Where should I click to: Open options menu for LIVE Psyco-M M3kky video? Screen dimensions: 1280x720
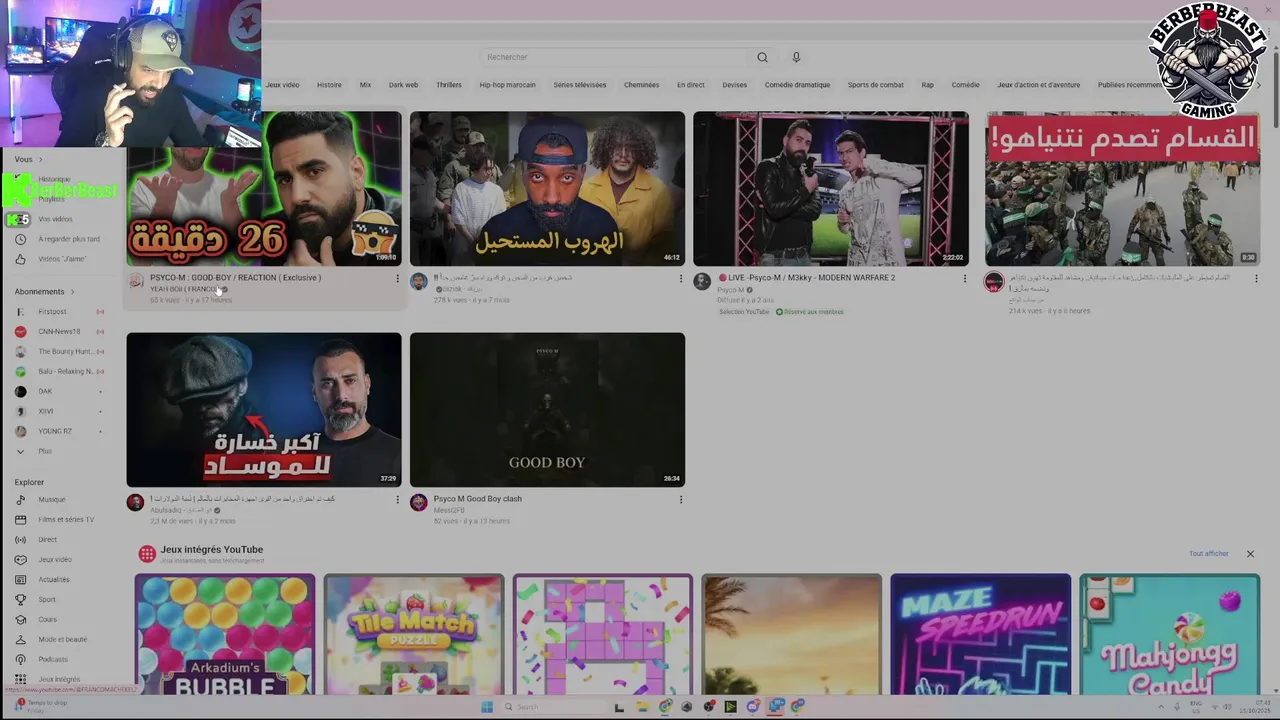[x=965, y=279]
